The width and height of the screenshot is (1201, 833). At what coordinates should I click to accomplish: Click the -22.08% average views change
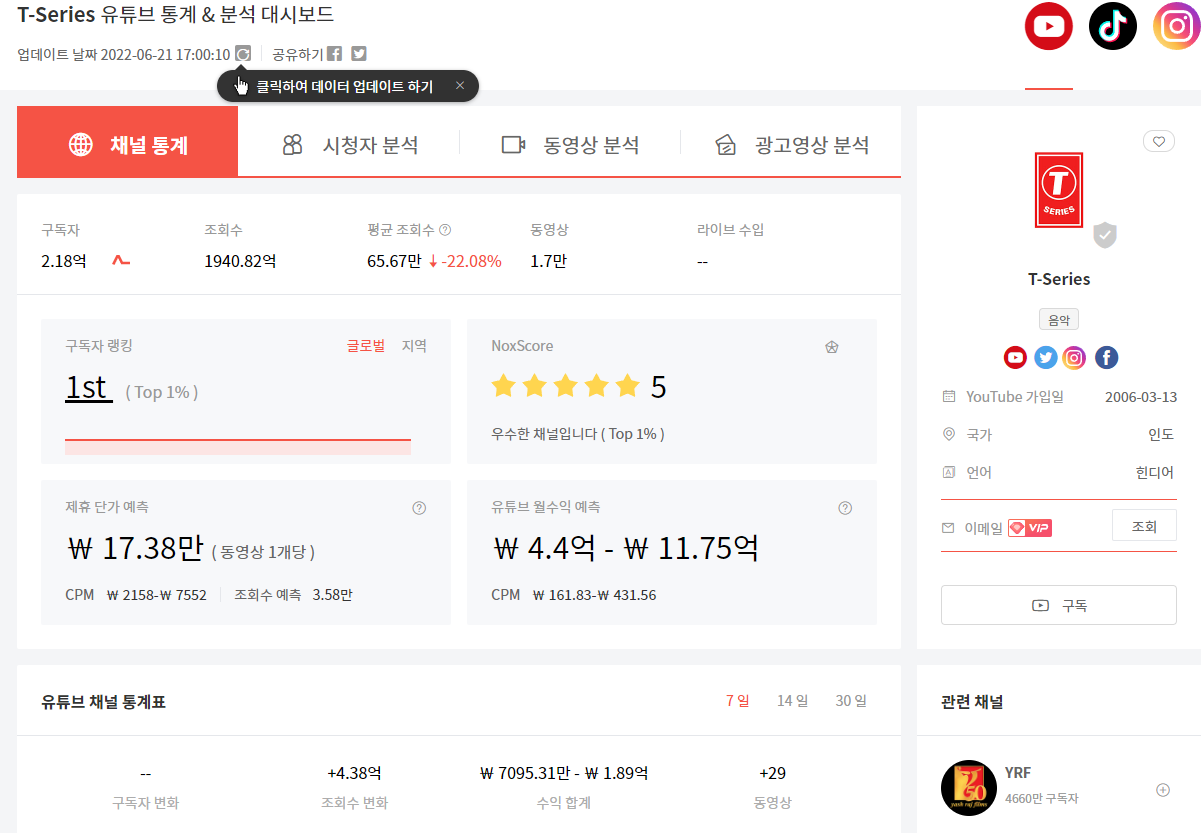[465, 262]
